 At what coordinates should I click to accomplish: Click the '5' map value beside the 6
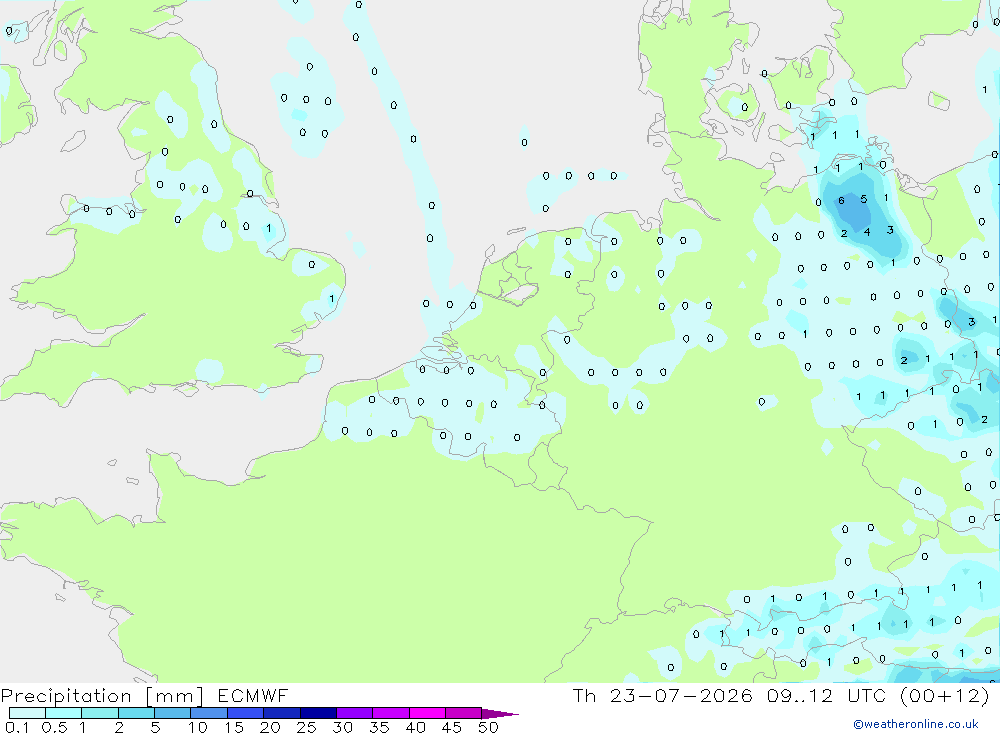(864, 199)
